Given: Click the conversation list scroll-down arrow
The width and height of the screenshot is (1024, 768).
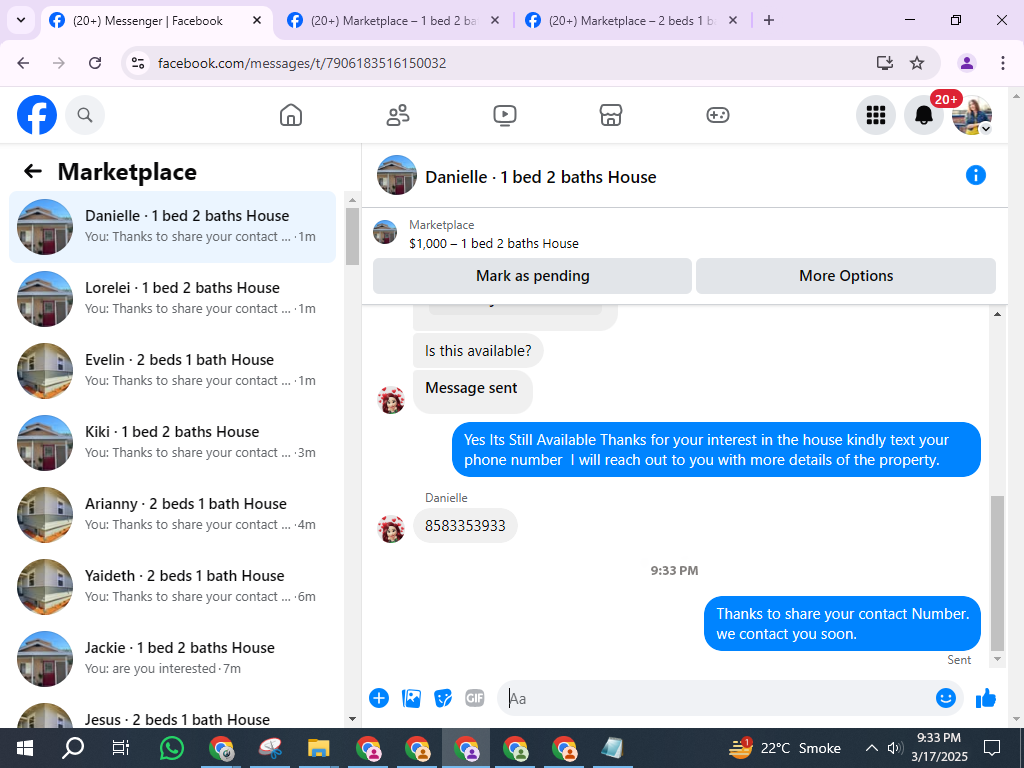Looking at the screenshot, I should pyautogui.click(x=352, y=719).
